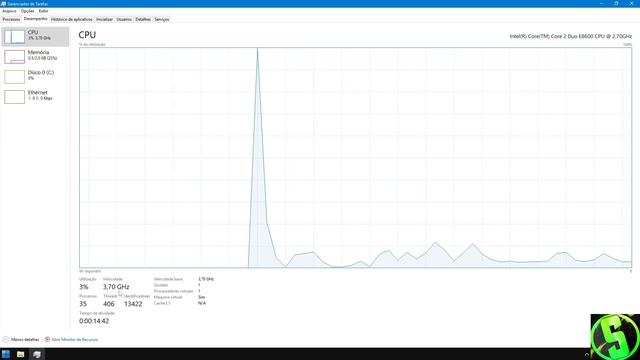Click the 13422 handles count

133,304
